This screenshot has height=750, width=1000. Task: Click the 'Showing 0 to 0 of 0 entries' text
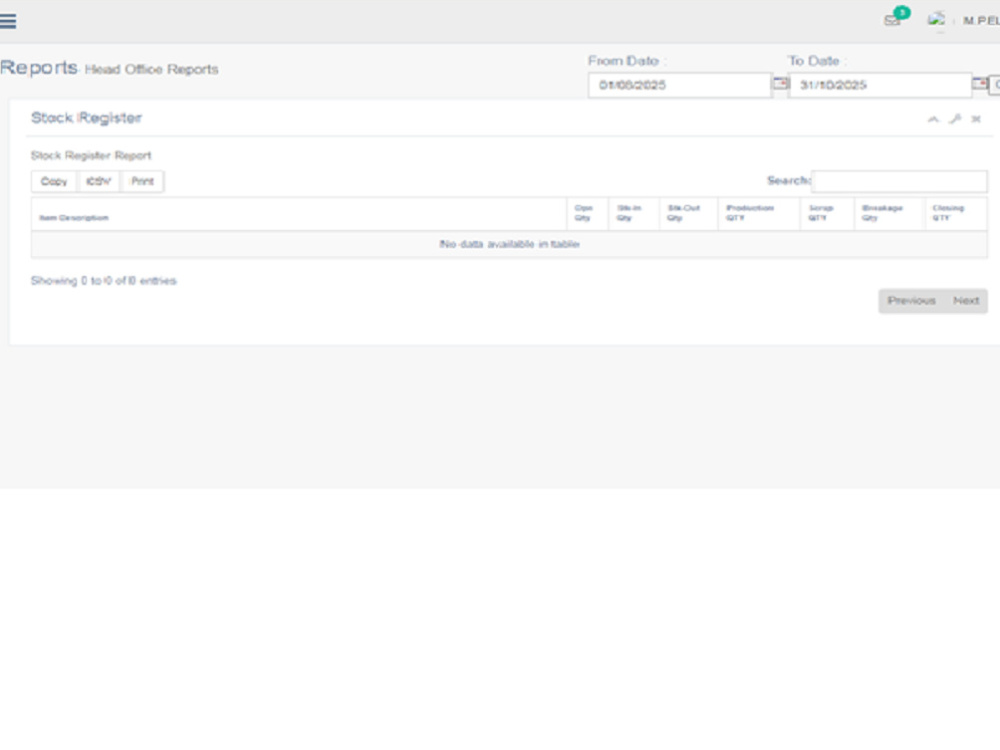pyautogui.click(x=103, y=281)
